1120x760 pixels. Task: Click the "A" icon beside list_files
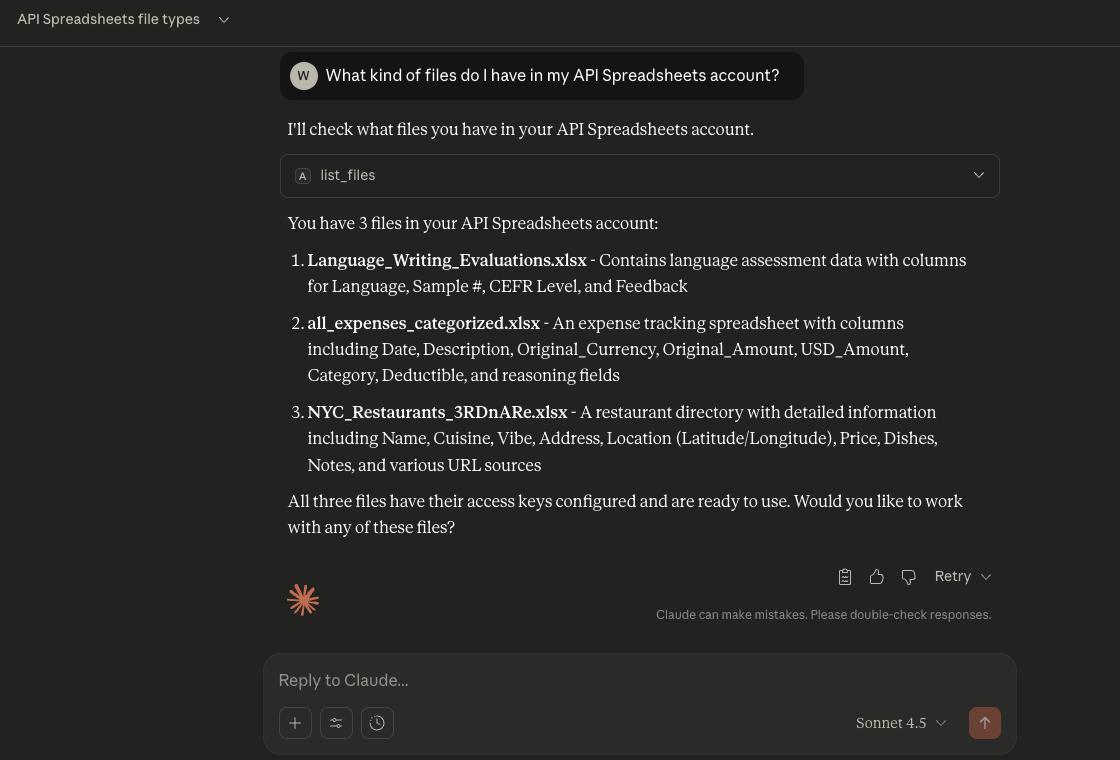303,176
